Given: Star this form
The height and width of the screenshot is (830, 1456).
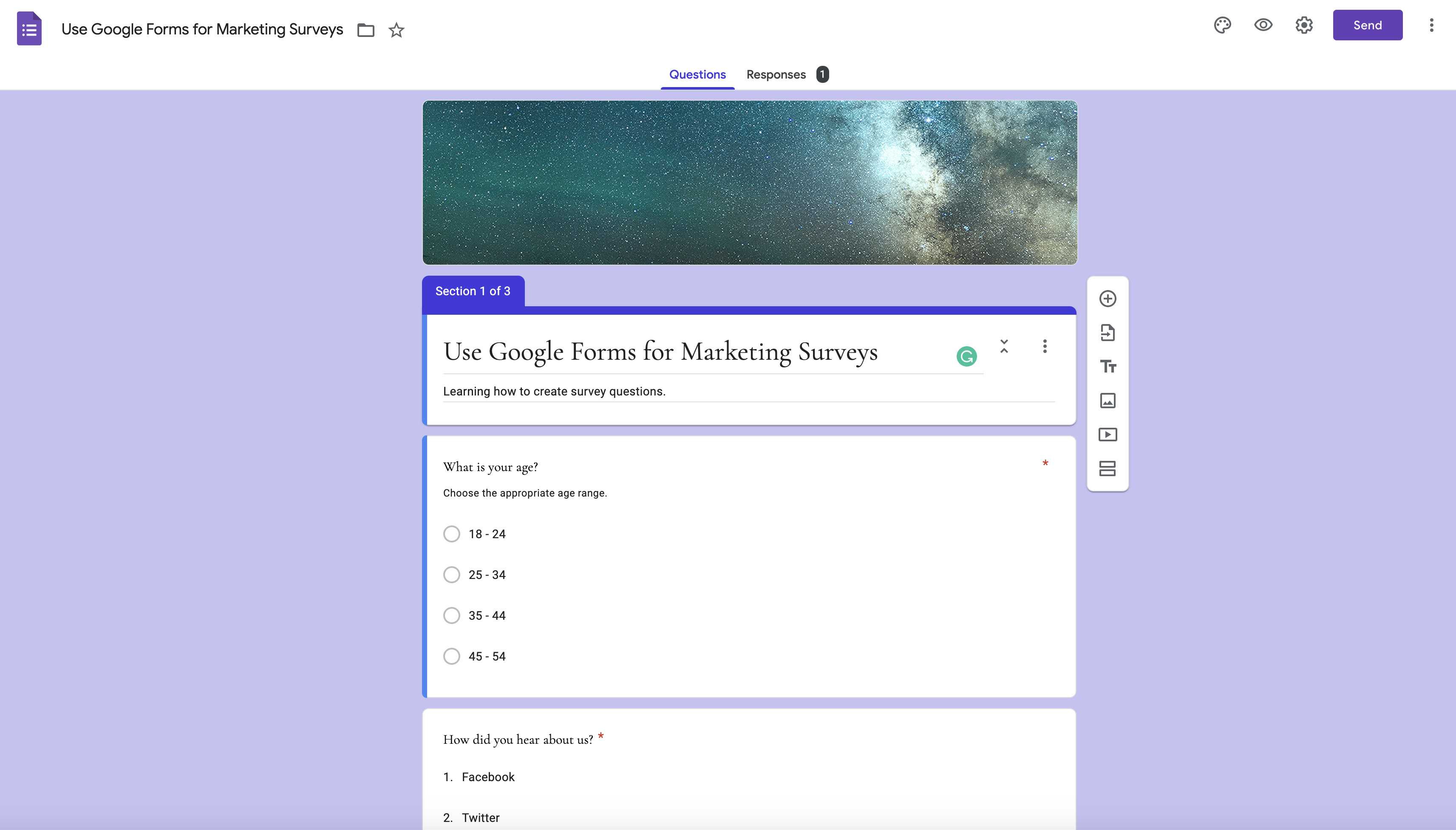Looking at the screenshot, I should pyautogui.click(x=397, y=30).
